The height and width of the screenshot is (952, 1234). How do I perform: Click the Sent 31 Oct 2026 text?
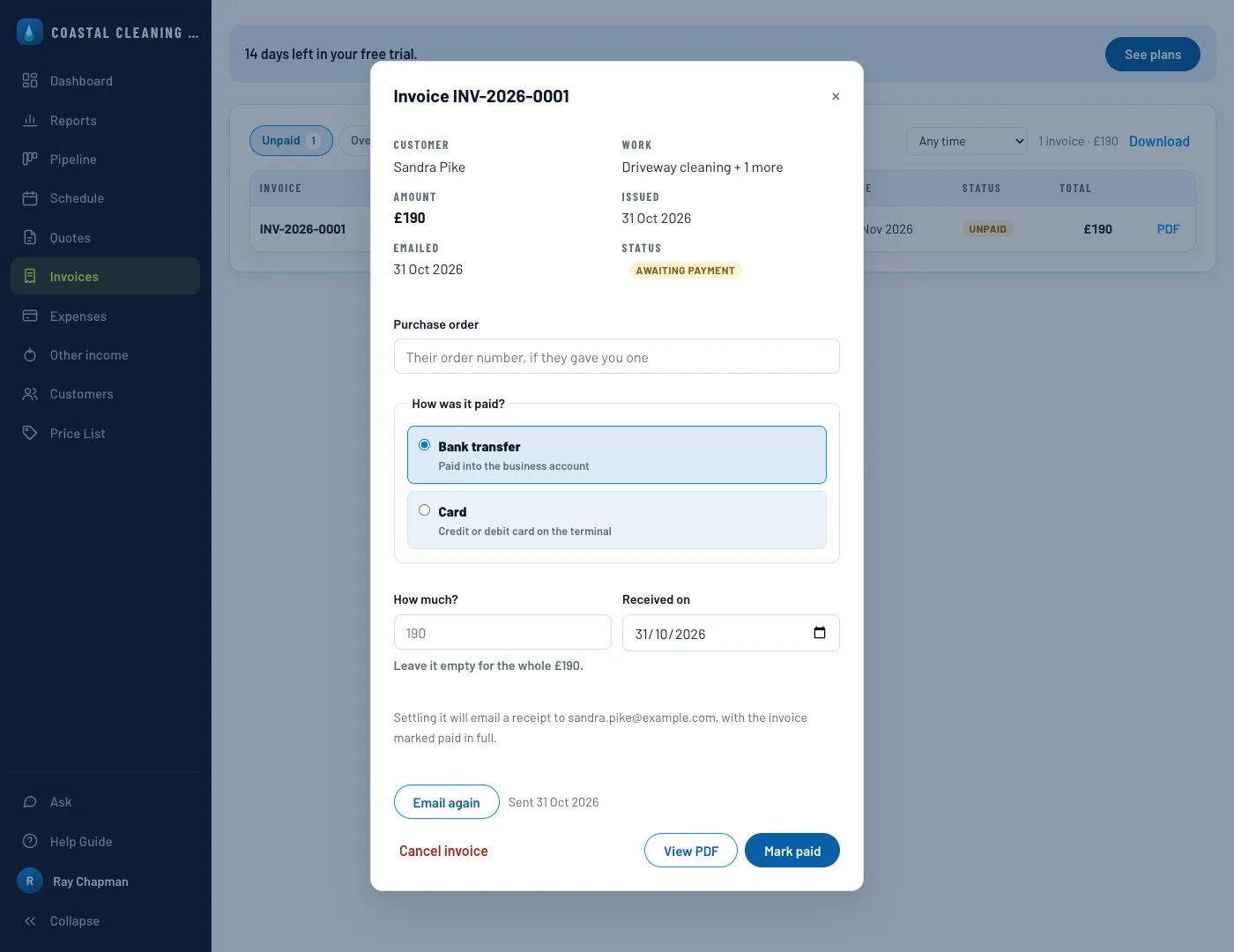pyautogui.click(x=554, y=802)
